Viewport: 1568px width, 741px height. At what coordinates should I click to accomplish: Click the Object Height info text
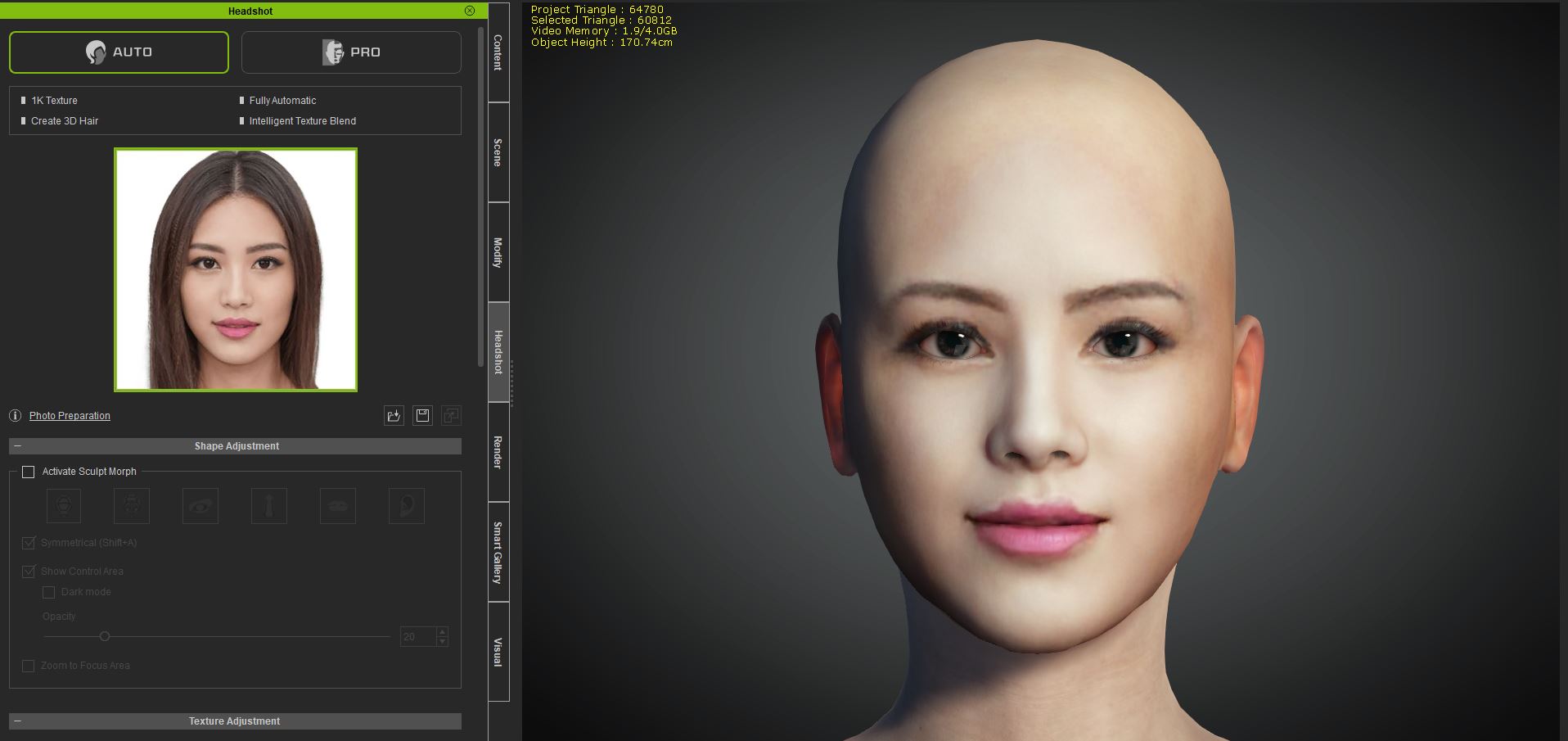click(602, 42)
